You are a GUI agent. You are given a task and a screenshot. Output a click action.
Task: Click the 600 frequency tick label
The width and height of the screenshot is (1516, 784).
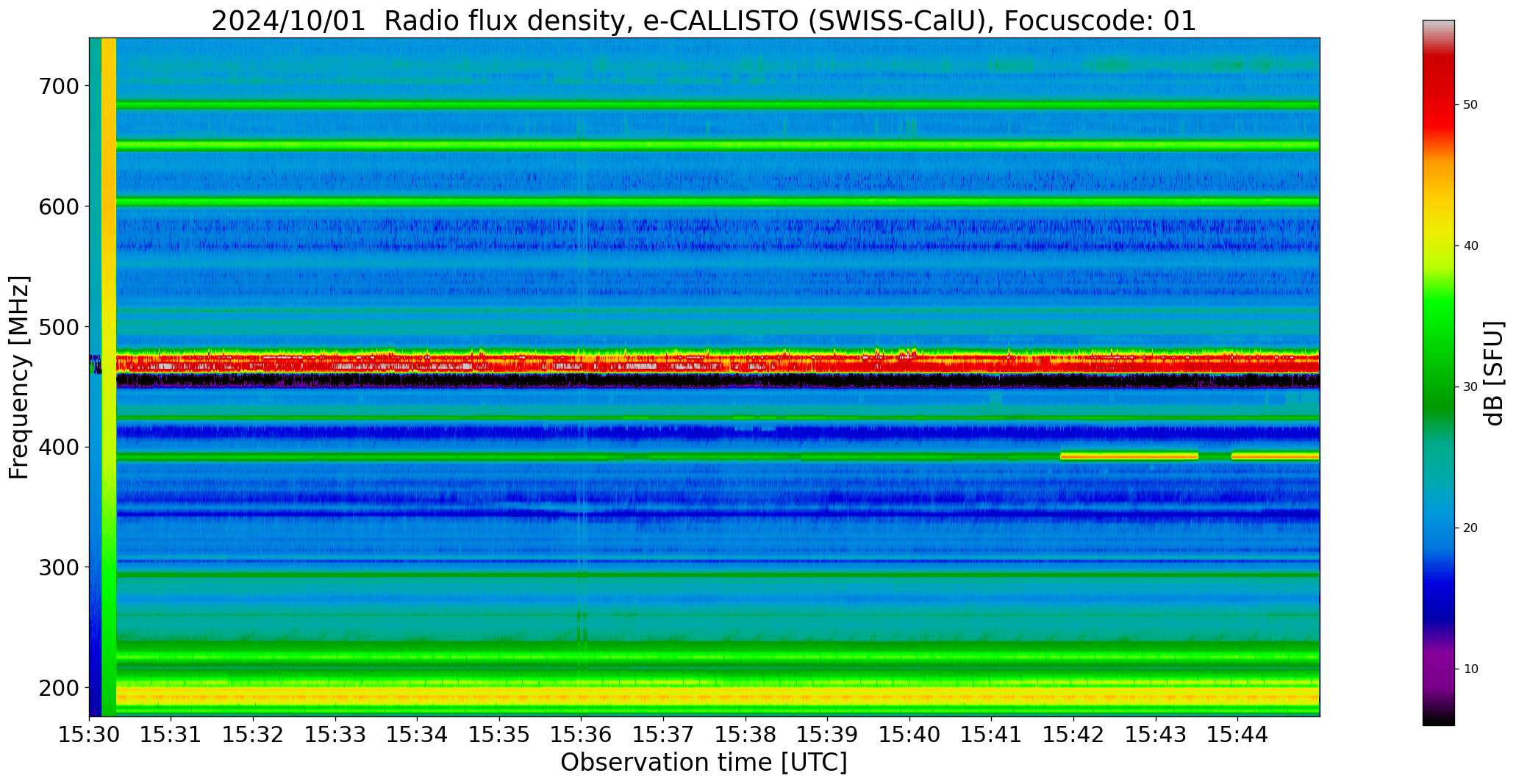[x=57, y=206]
